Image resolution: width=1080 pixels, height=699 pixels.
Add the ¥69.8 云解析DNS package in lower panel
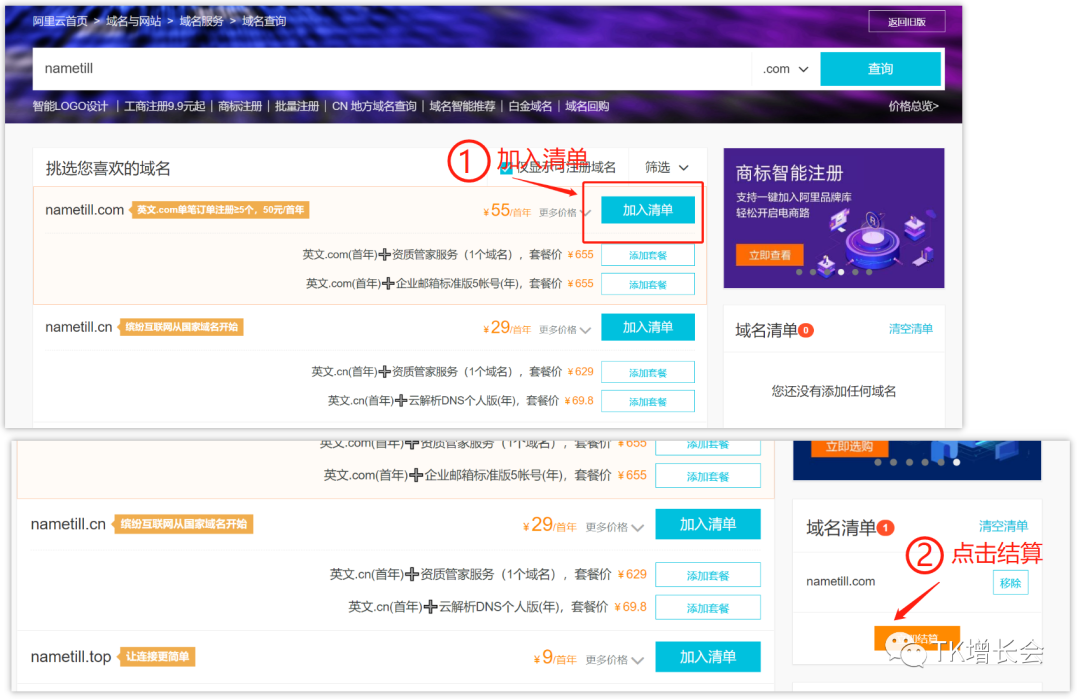[x=707, y=607]
